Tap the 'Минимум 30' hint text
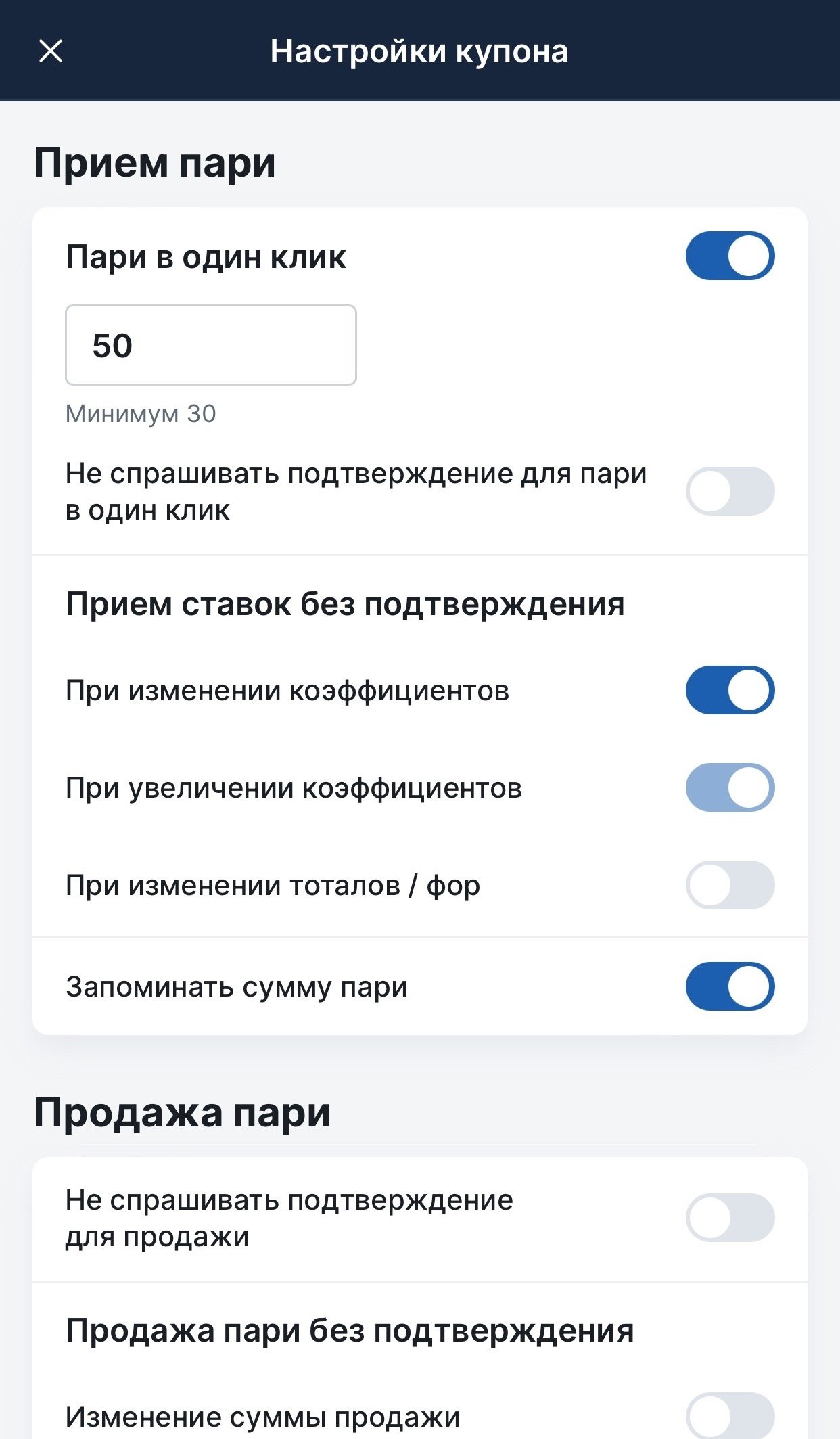Viewport: 840px width, 1439px height. [x=141, y=413]
